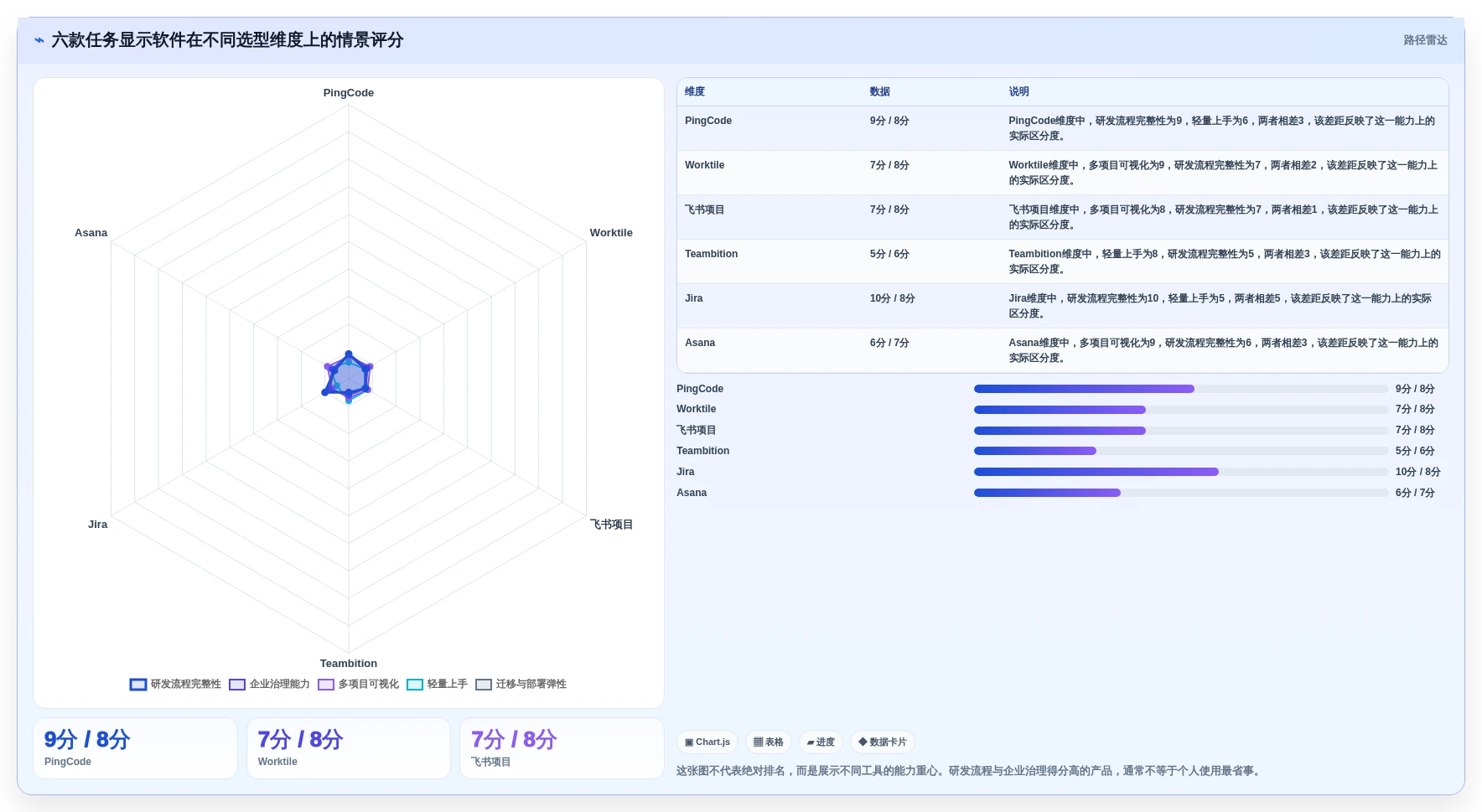1482x812 pixels.
Task: Select the Worktile table row name
Action: click(x=704, y=165)
